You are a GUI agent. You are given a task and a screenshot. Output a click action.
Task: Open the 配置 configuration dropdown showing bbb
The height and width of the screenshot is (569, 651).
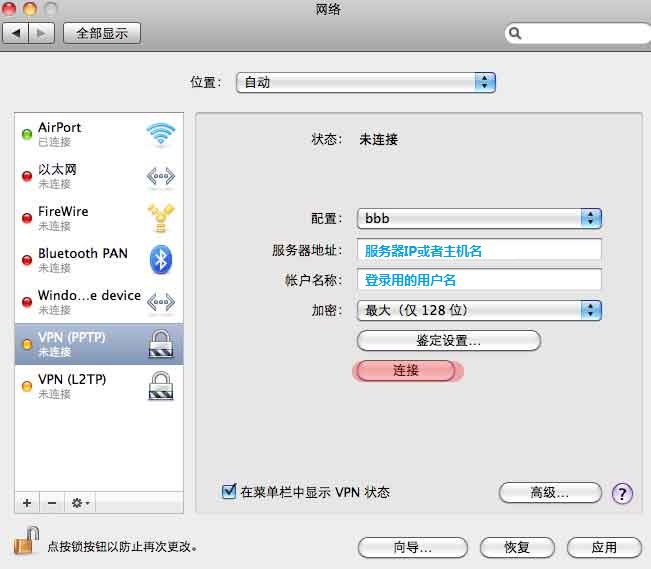pyautogui.click(x=479, y=218)
